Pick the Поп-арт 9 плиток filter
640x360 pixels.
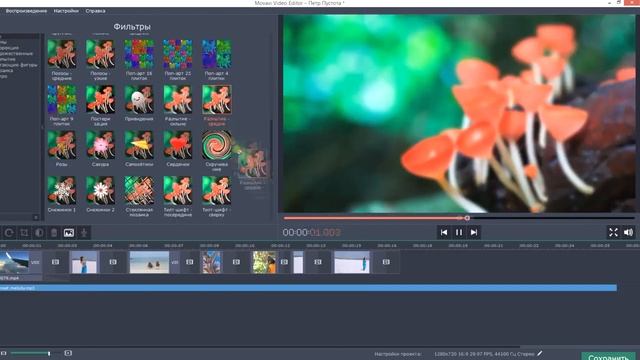62,100
